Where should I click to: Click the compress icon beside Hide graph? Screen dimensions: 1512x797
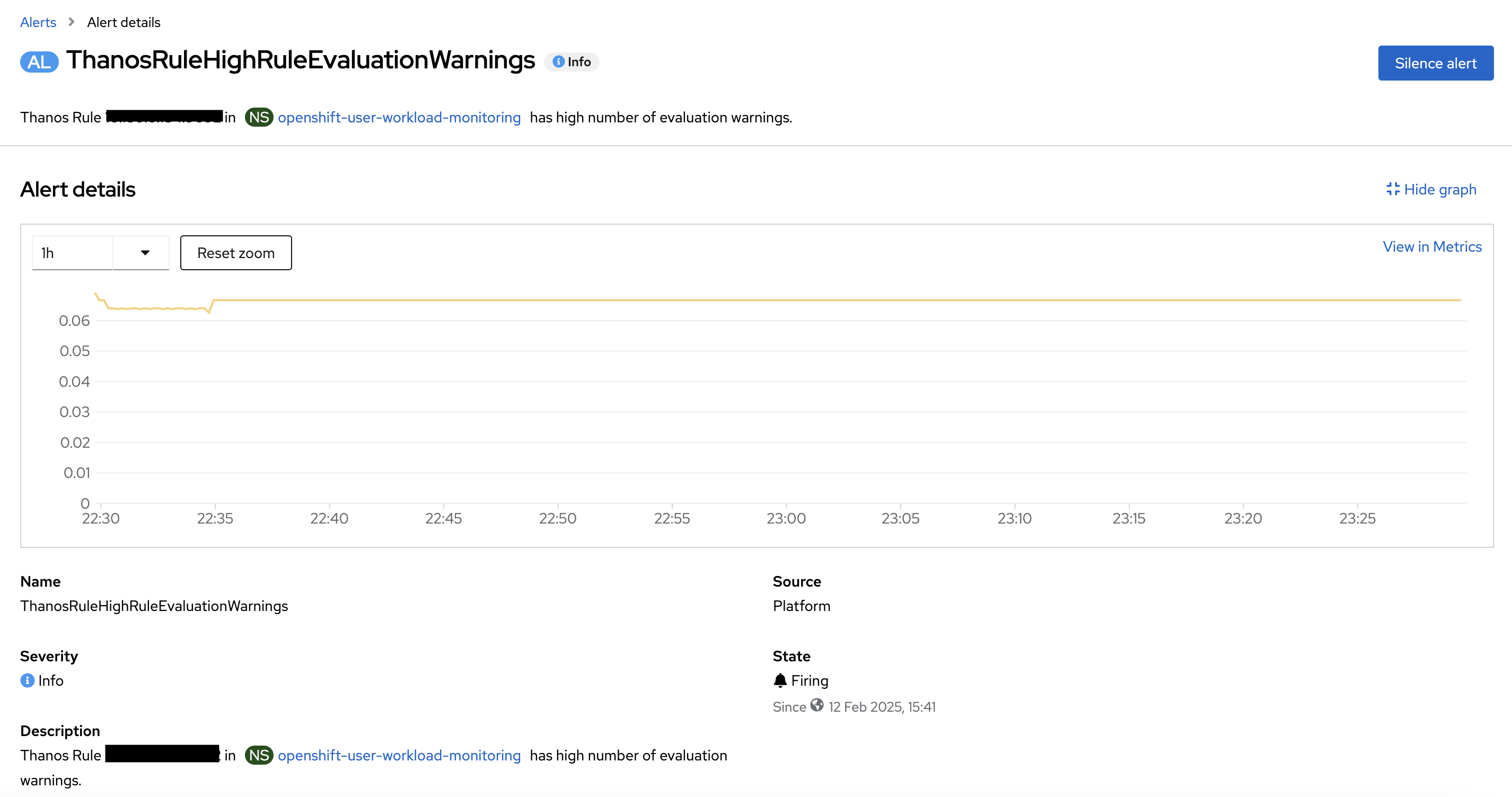point(1392,189)
